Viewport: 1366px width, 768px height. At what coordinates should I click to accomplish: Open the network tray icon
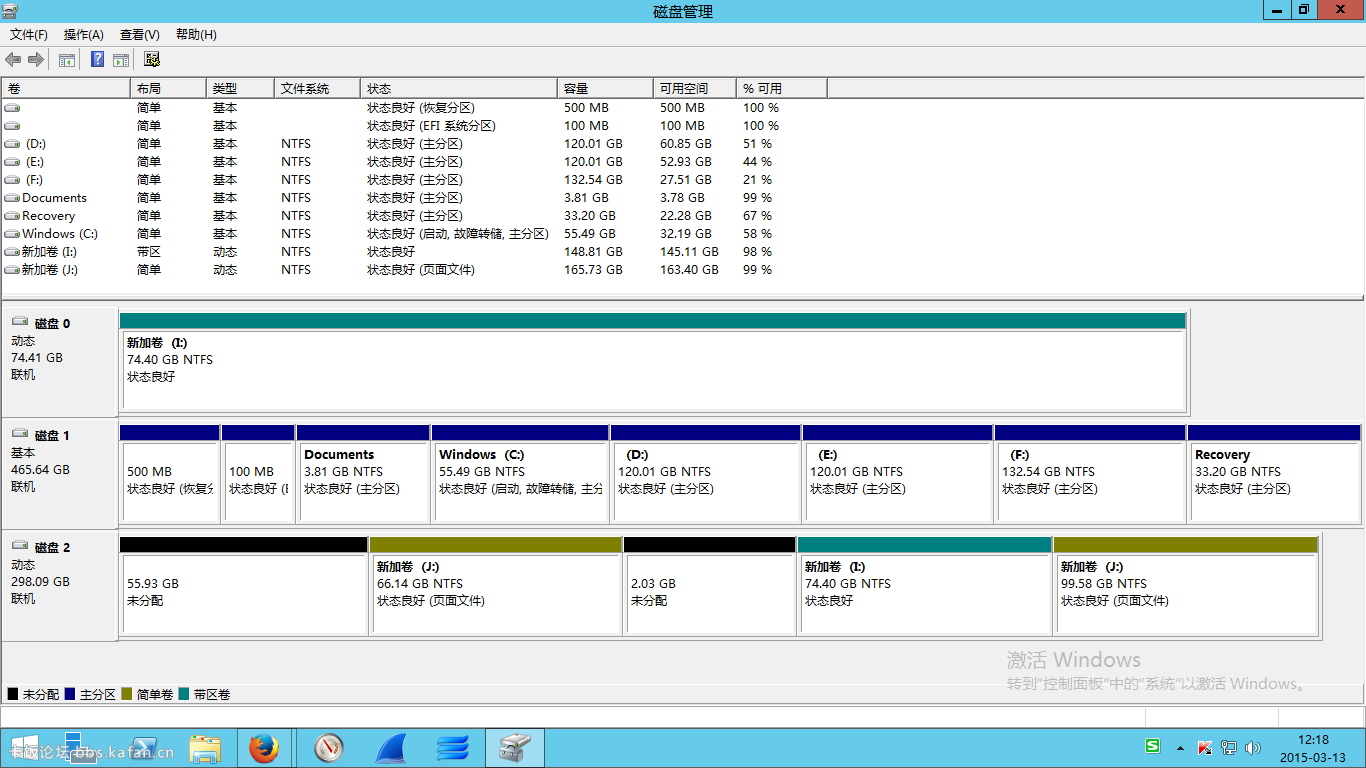point(1229,748)
